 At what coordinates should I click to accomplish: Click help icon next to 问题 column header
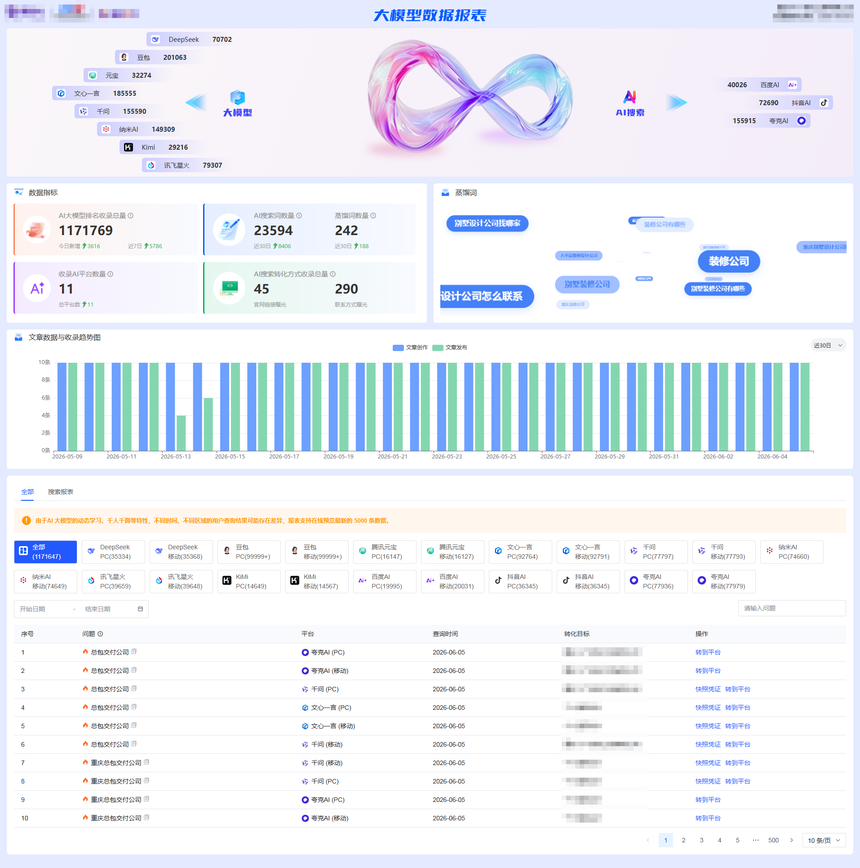point(100,634)
